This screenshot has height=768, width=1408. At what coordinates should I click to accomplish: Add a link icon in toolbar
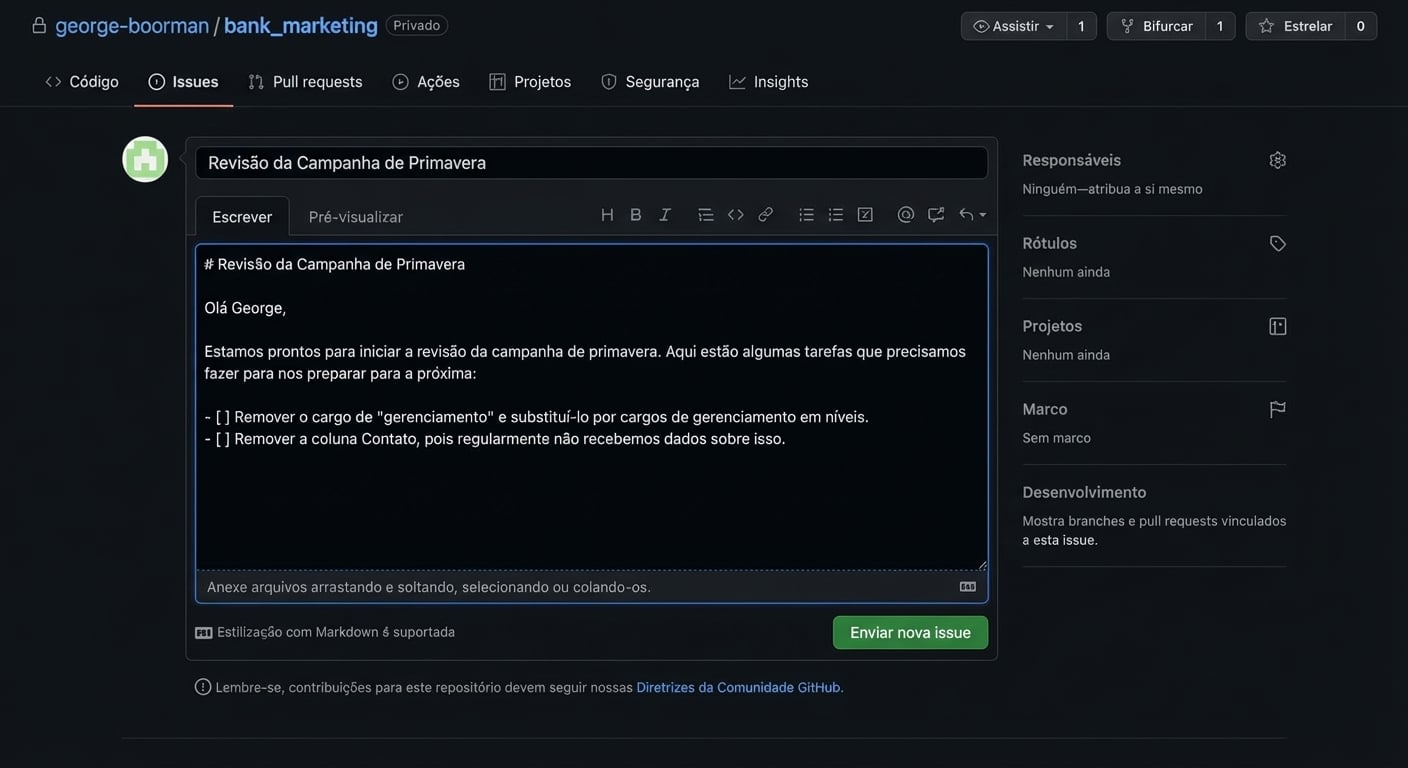(766, 215)
